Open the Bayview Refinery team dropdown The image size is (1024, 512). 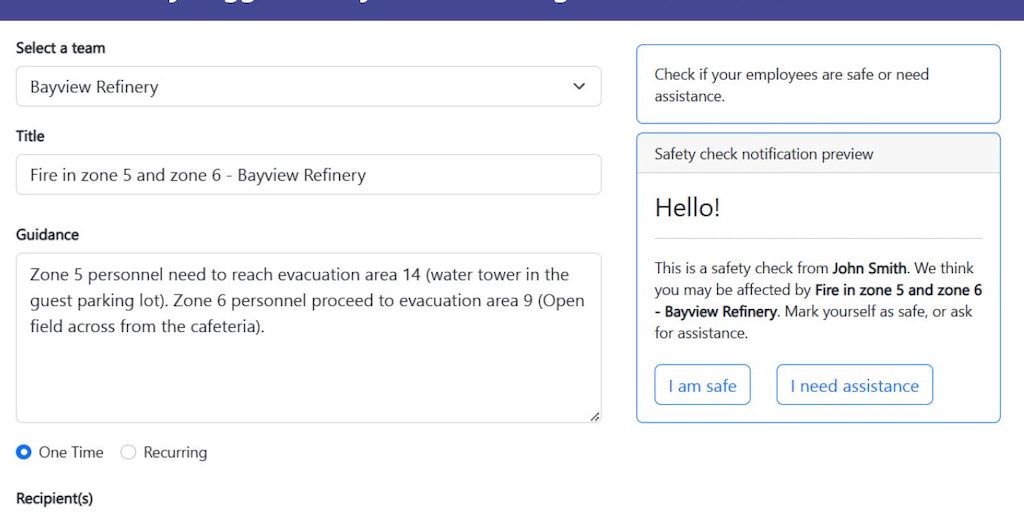pos(308,87)
